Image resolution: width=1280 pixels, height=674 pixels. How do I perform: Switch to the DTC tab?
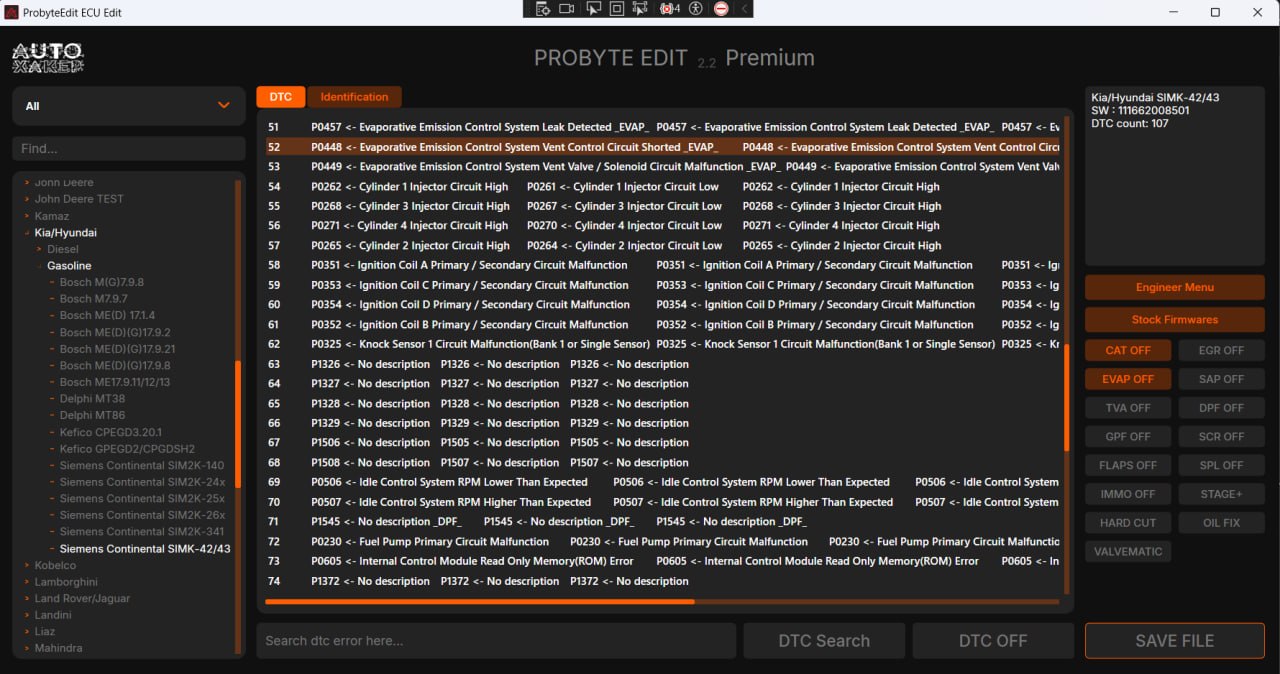pos(281,97)
